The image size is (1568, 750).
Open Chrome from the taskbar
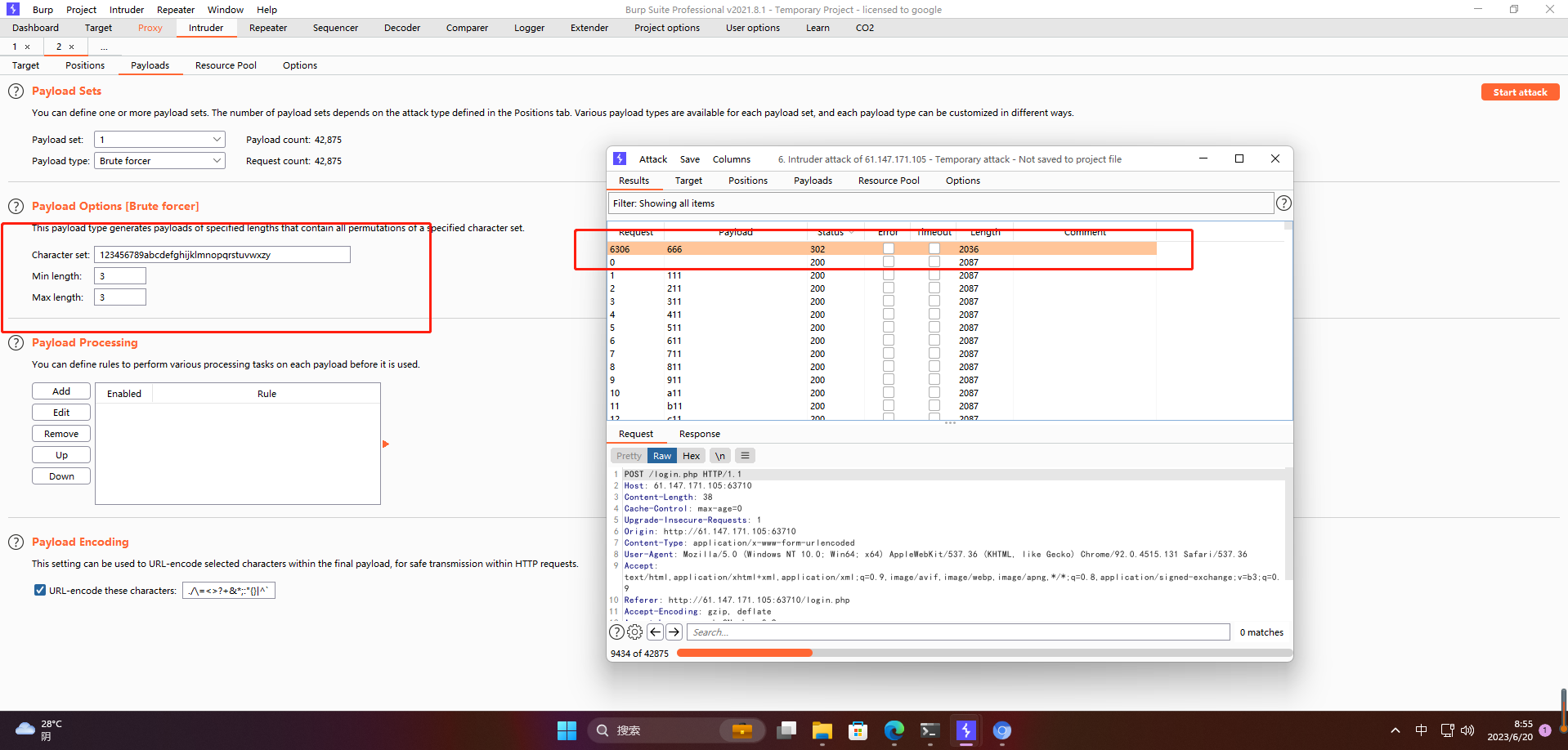[1002, 730]
